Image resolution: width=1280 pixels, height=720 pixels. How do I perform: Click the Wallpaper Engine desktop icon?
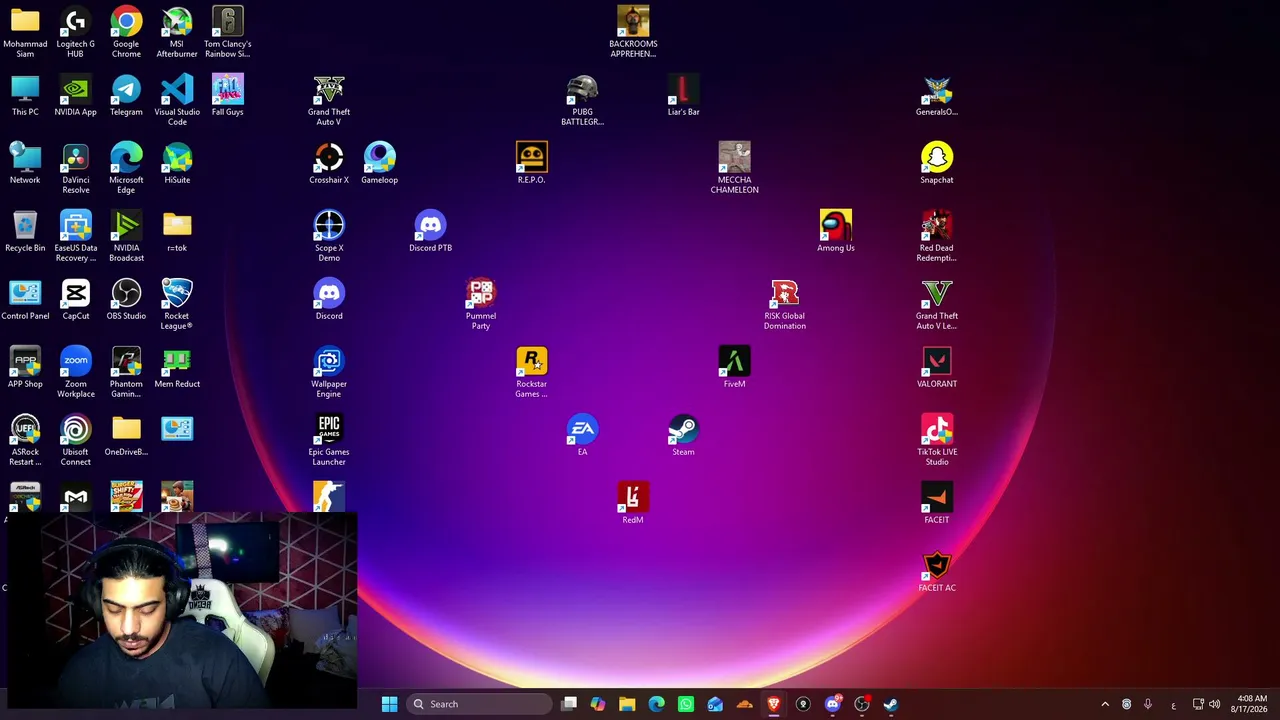[329, 371]
